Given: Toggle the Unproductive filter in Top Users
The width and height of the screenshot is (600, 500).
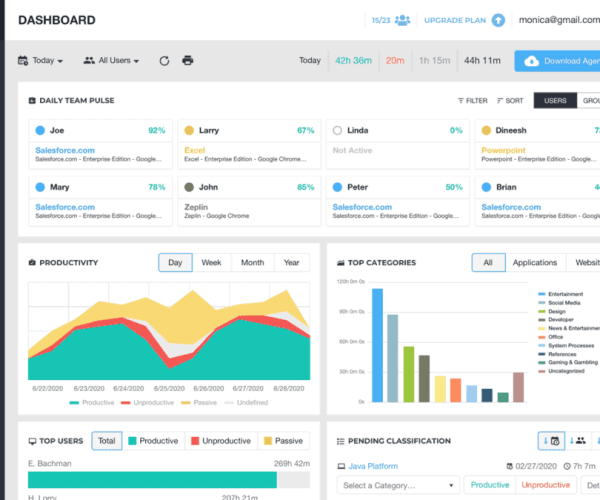Looking at the screenshot, I should click(222, 441).
